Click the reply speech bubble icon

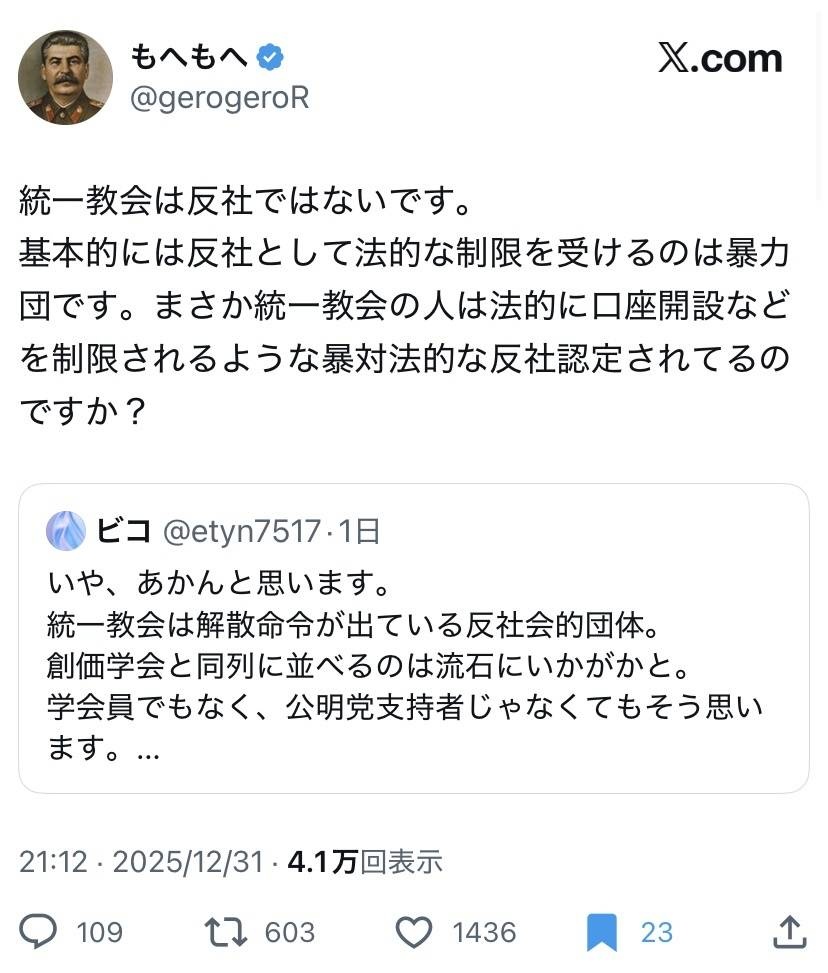pyautogui.click(x=39, y=932)
